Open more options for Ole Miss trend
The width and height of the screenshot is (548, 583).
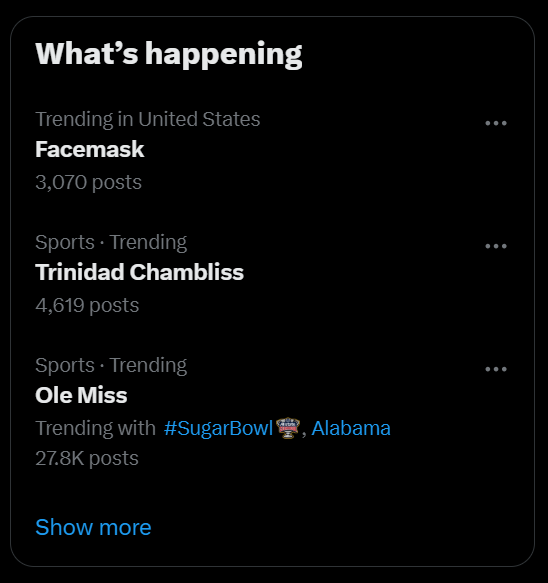[x=496, y=369]
